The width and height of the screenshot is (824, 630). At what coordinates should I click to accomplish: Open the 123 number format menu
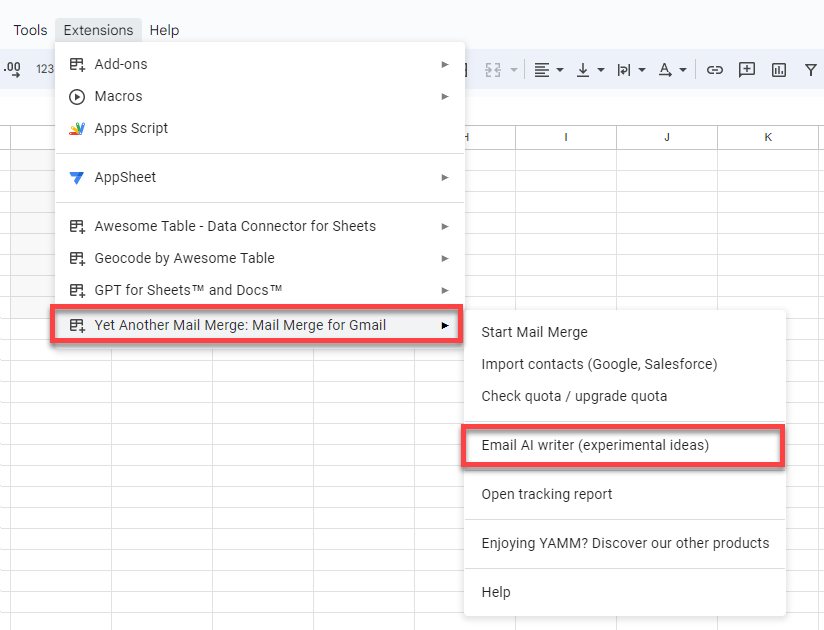(x=45, y=69)
